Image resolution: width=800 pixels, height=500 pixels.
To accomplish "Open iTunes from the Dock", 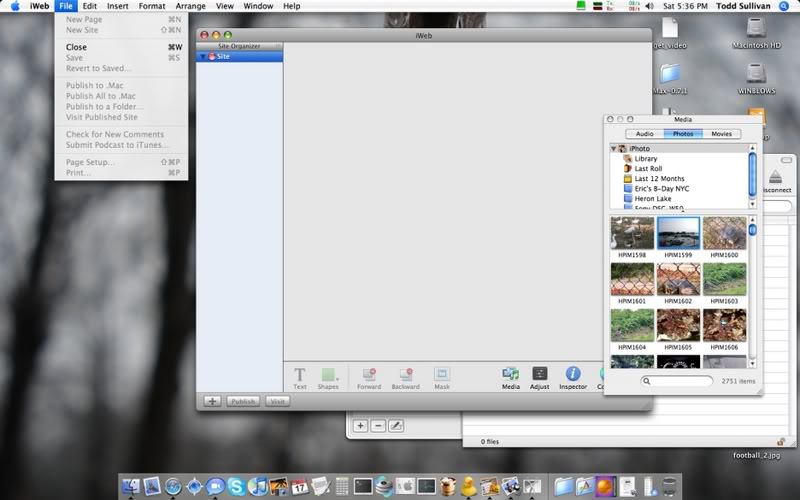I will pos(258,487).
